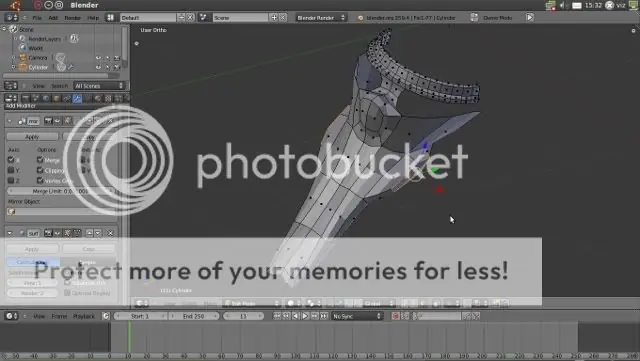Toggle Mirror modifier viewport display eye
The width and height of the screenshot is (640, 361).
57,121
